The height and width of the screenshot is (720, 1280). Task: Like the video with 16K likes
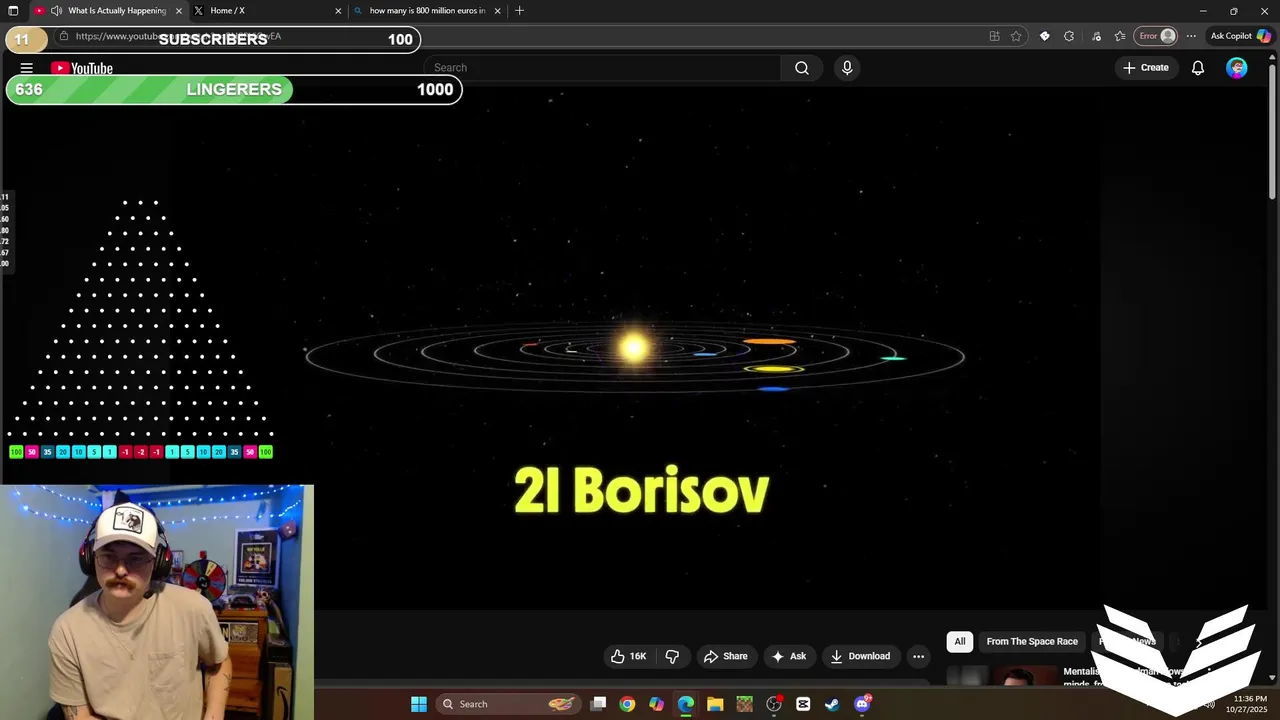point(628,656)
